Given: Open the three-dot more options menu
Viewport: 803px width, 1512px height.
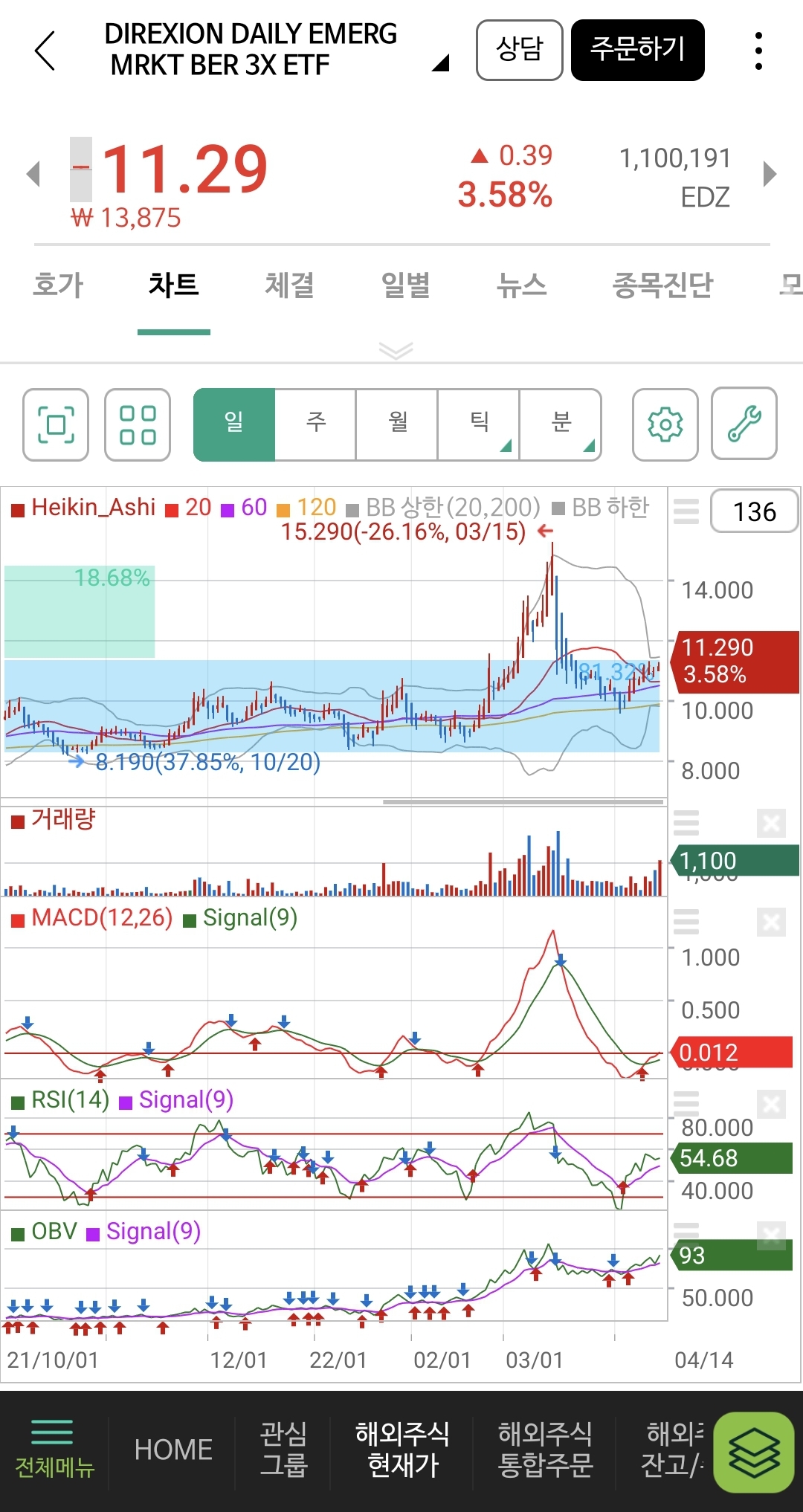Looking at the screenshot, I should click(758, 51).
